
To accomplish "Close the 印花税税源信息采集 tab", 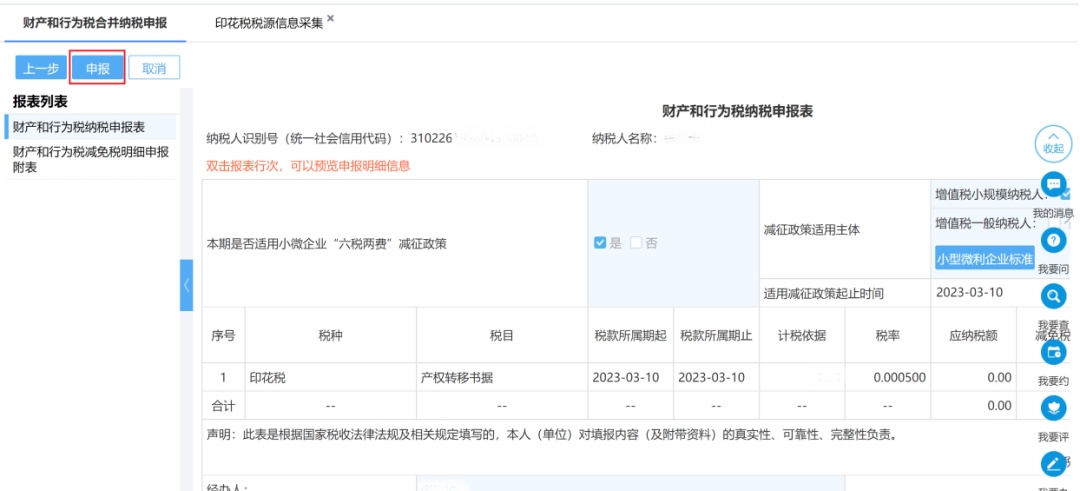I will click(x=331, y=19).
